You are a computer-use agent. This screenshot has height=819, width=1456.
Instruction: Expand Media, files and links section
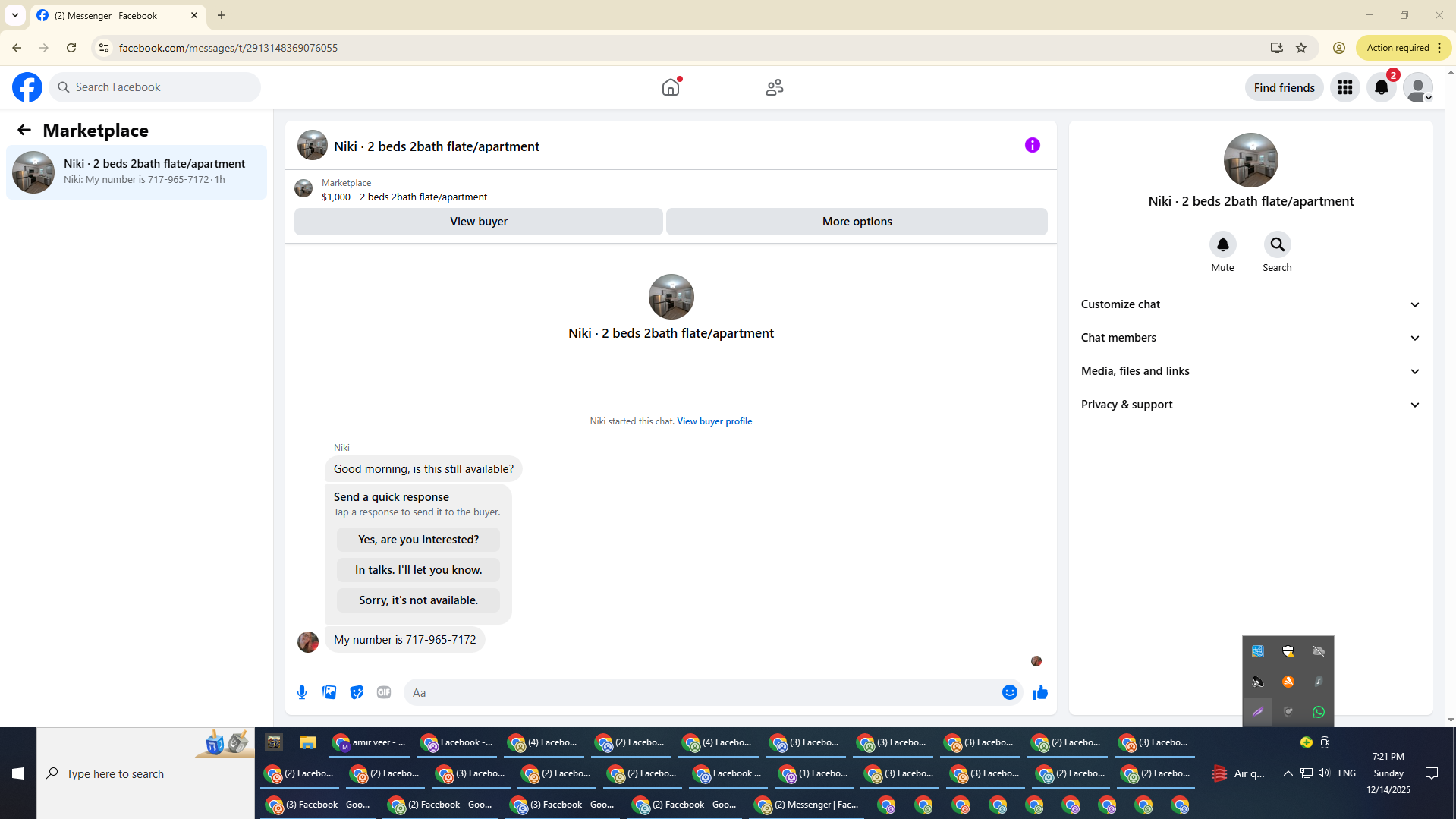tap(1250, 371)
